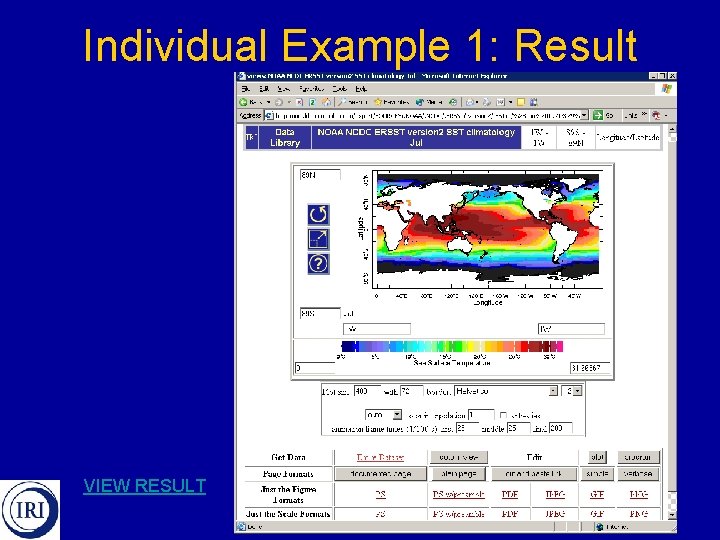Click the Go button next to address bar
The width and height of the screenshot is (720, 540).
603,115
